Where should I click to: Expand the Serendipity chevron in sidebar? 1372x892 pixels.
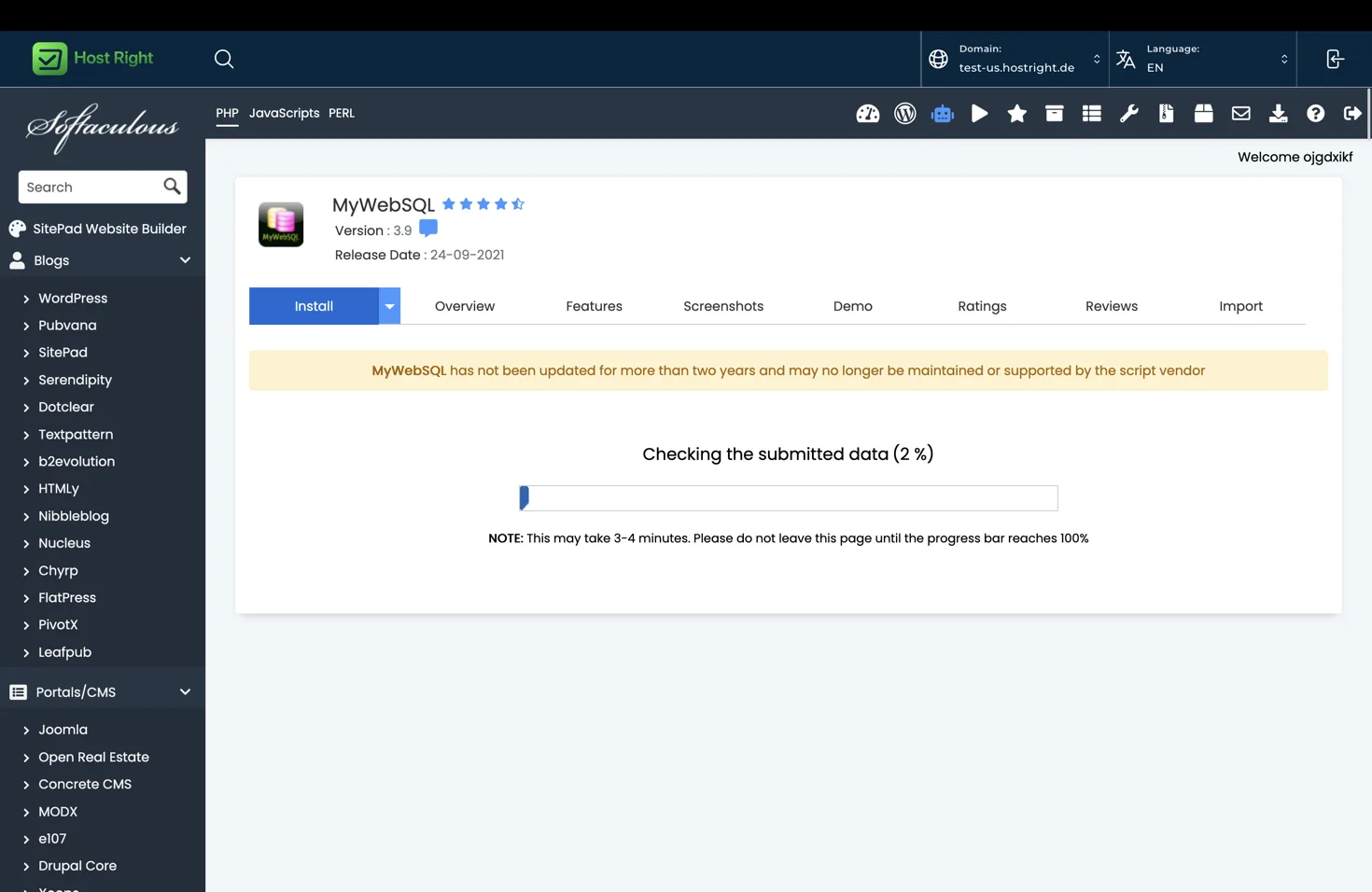(26, 381)
